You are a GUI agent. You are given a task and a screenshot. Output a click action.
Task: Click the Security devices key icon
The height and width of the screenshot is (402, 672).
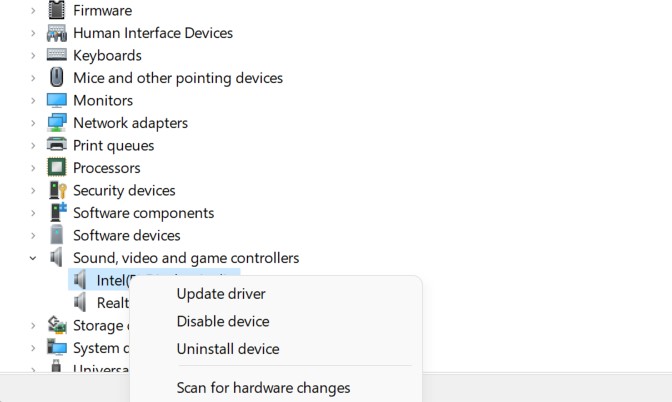(x=57, y=191)
